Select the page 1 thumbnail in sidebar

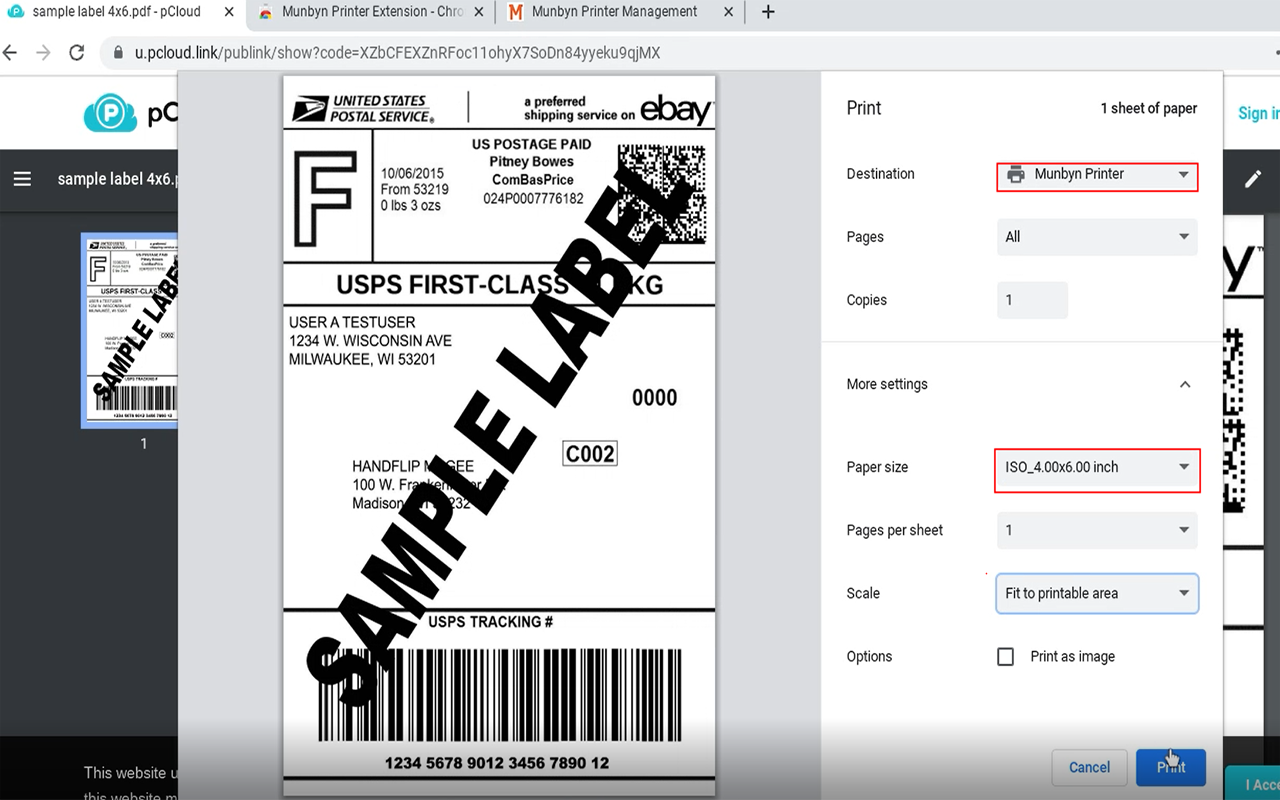pos(129,330)
